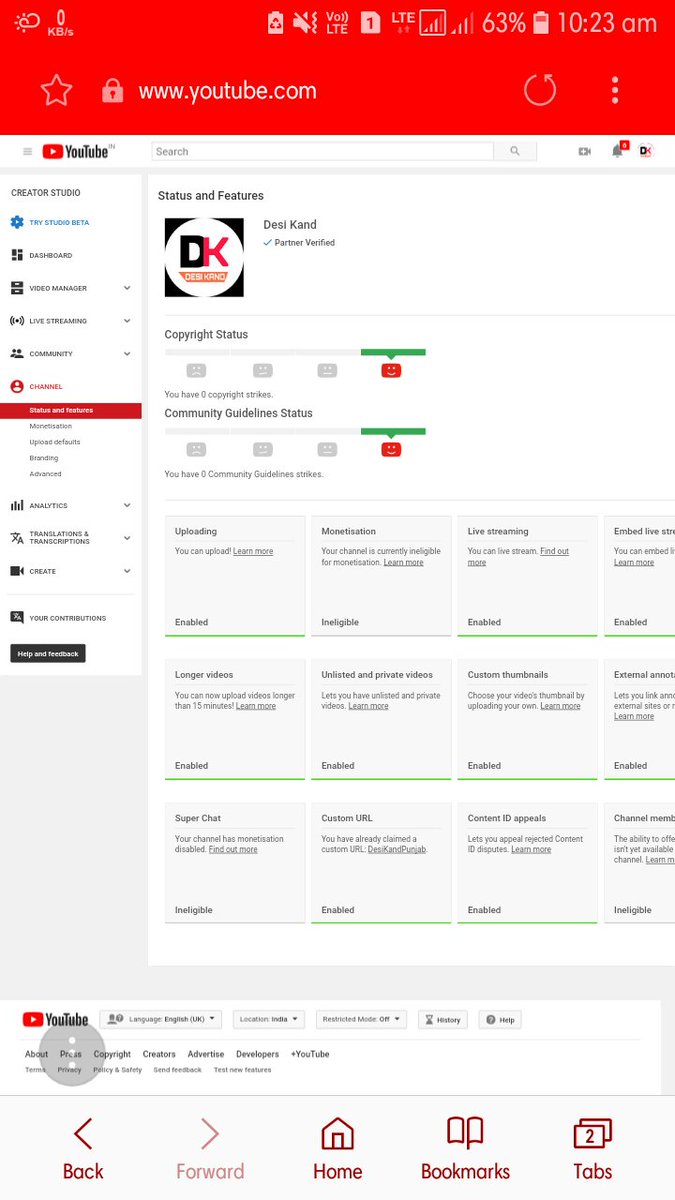Click the Video Manager icon

17,288
